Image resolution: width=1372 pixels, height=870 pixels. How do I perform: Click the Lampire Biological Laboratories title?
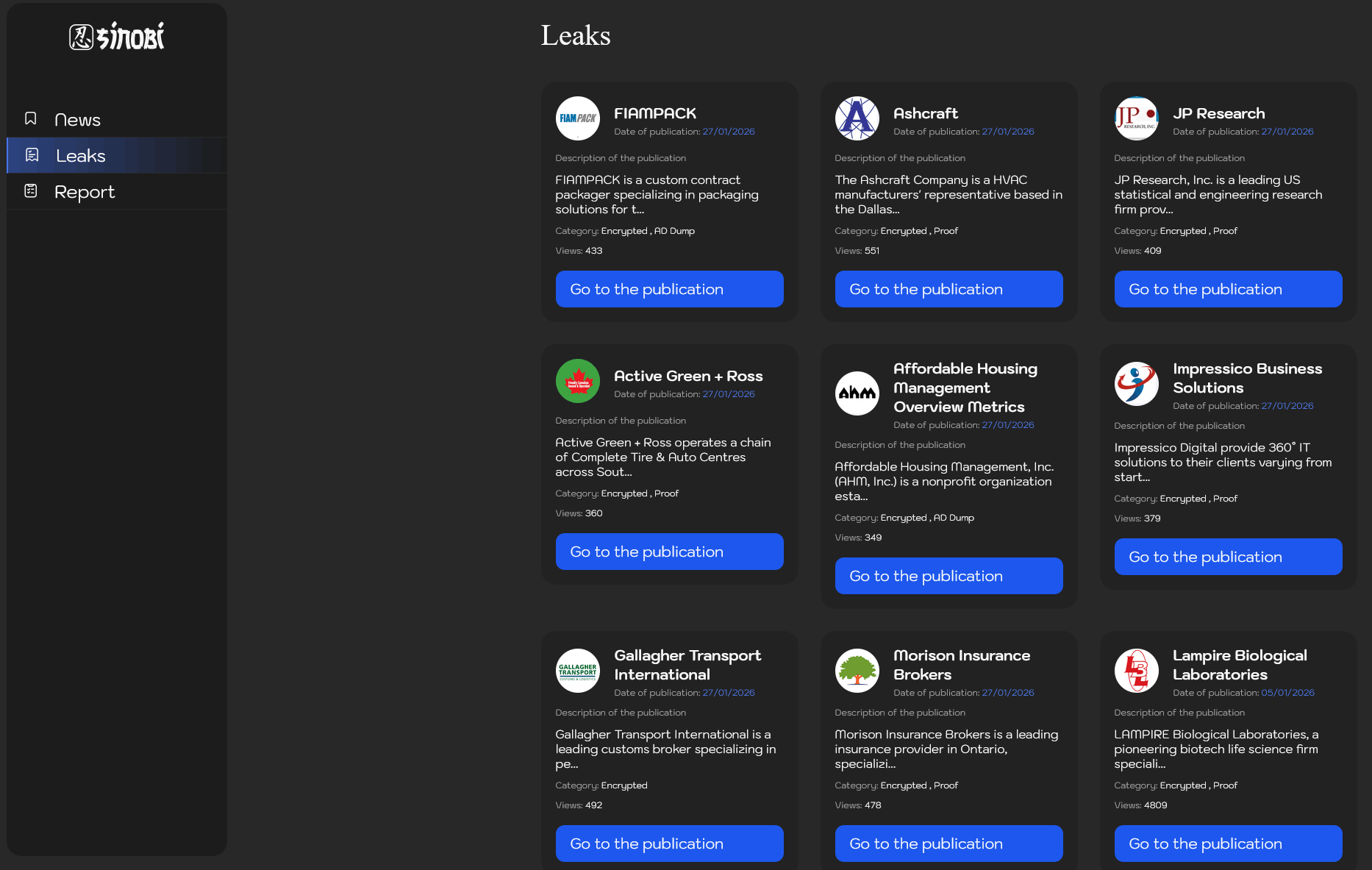click(1240, 665)
